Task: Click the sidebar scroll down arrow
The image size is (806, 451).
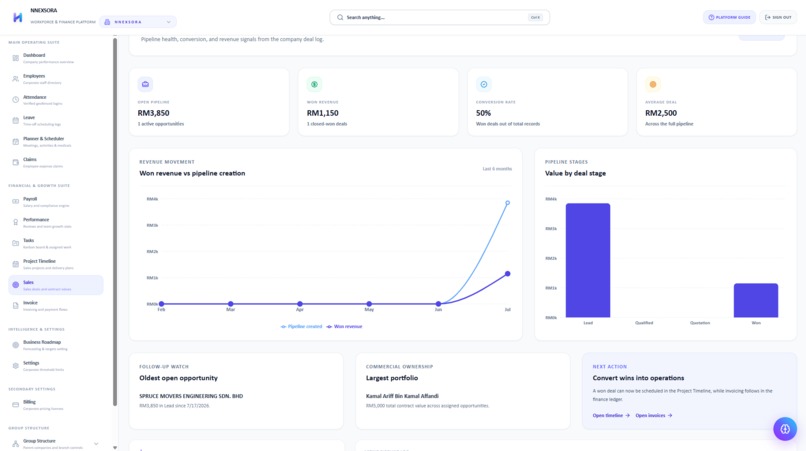Action: pyautogui.click(x=115, y=447)
